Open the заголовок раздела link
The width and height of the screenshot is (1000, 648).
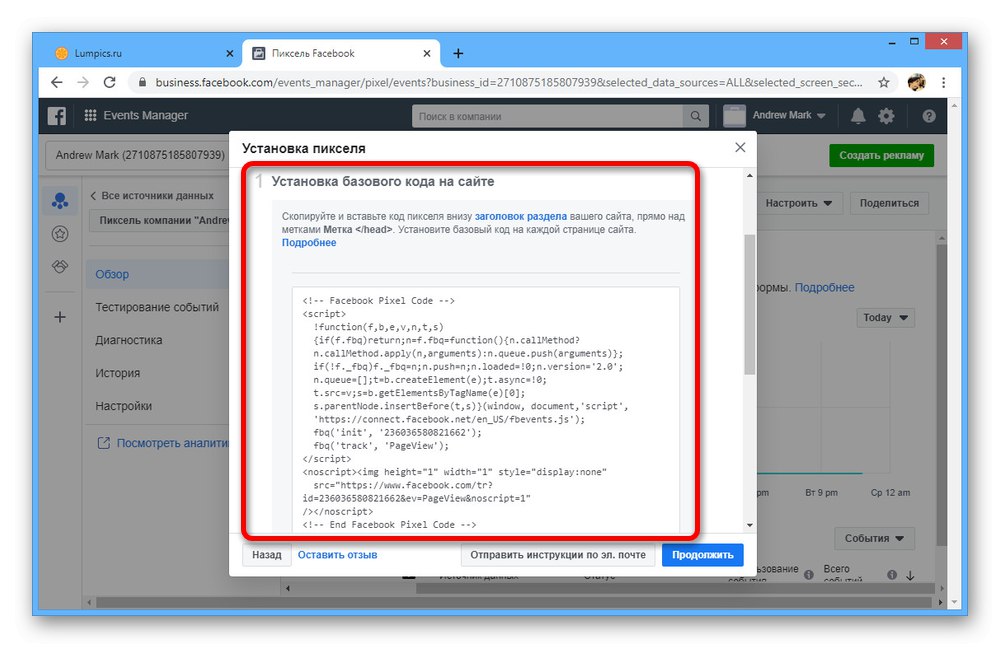(520, 216)
